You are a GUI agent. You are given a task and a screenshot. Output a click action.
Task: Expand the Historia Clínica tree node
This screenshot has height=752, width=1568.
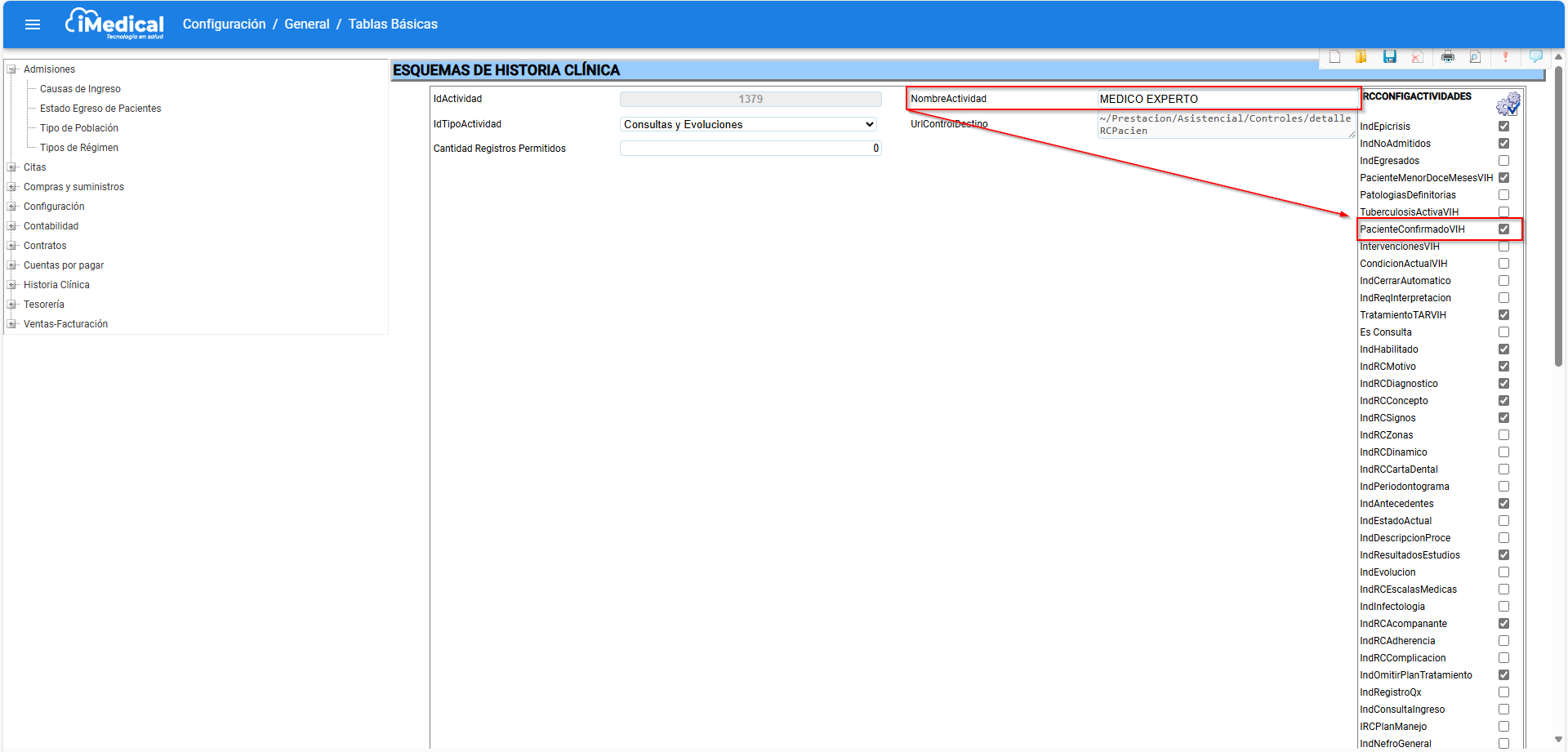click(x=12, y=285)
